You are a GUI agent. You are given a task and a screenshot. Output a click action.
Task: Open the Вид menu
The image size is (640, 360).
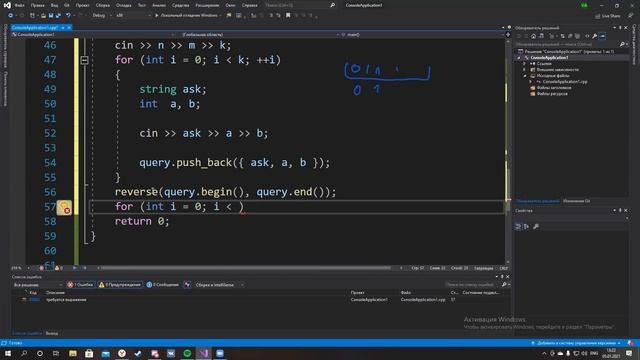pyautogui.click(x=54, y=5)
